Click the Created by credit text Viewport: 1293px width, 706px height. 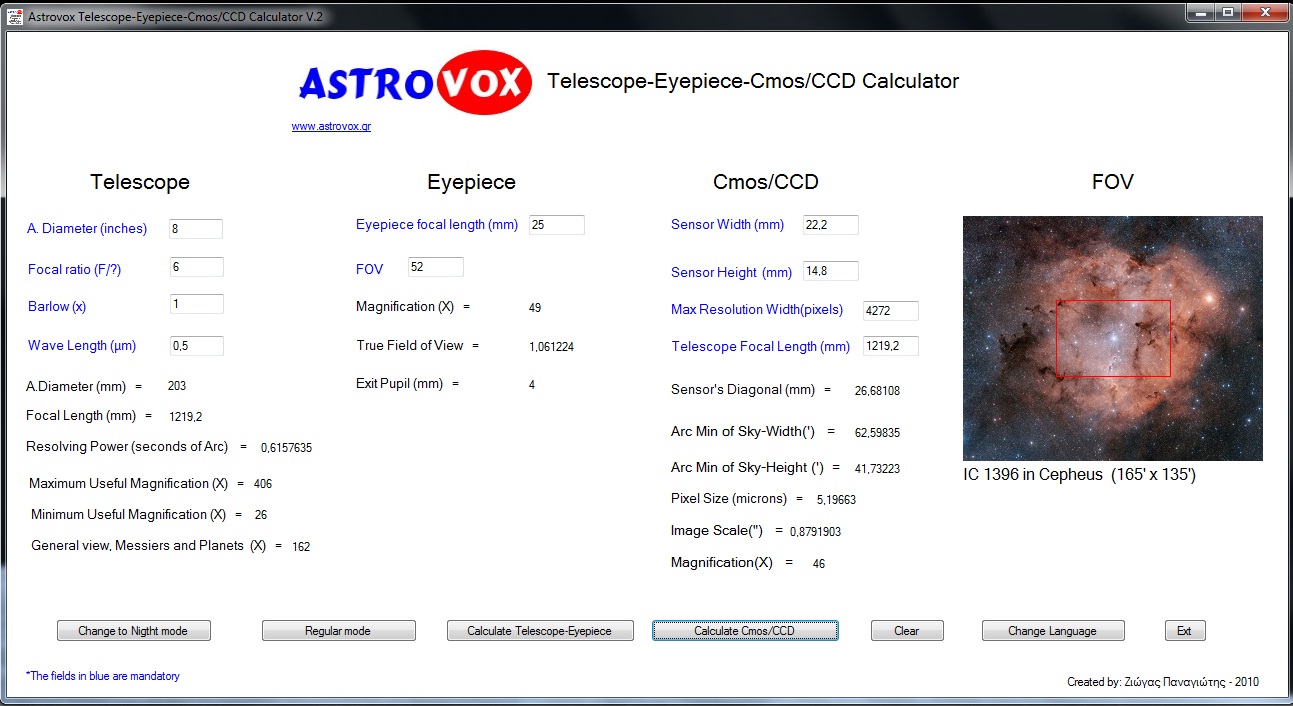click(1163, 682)
